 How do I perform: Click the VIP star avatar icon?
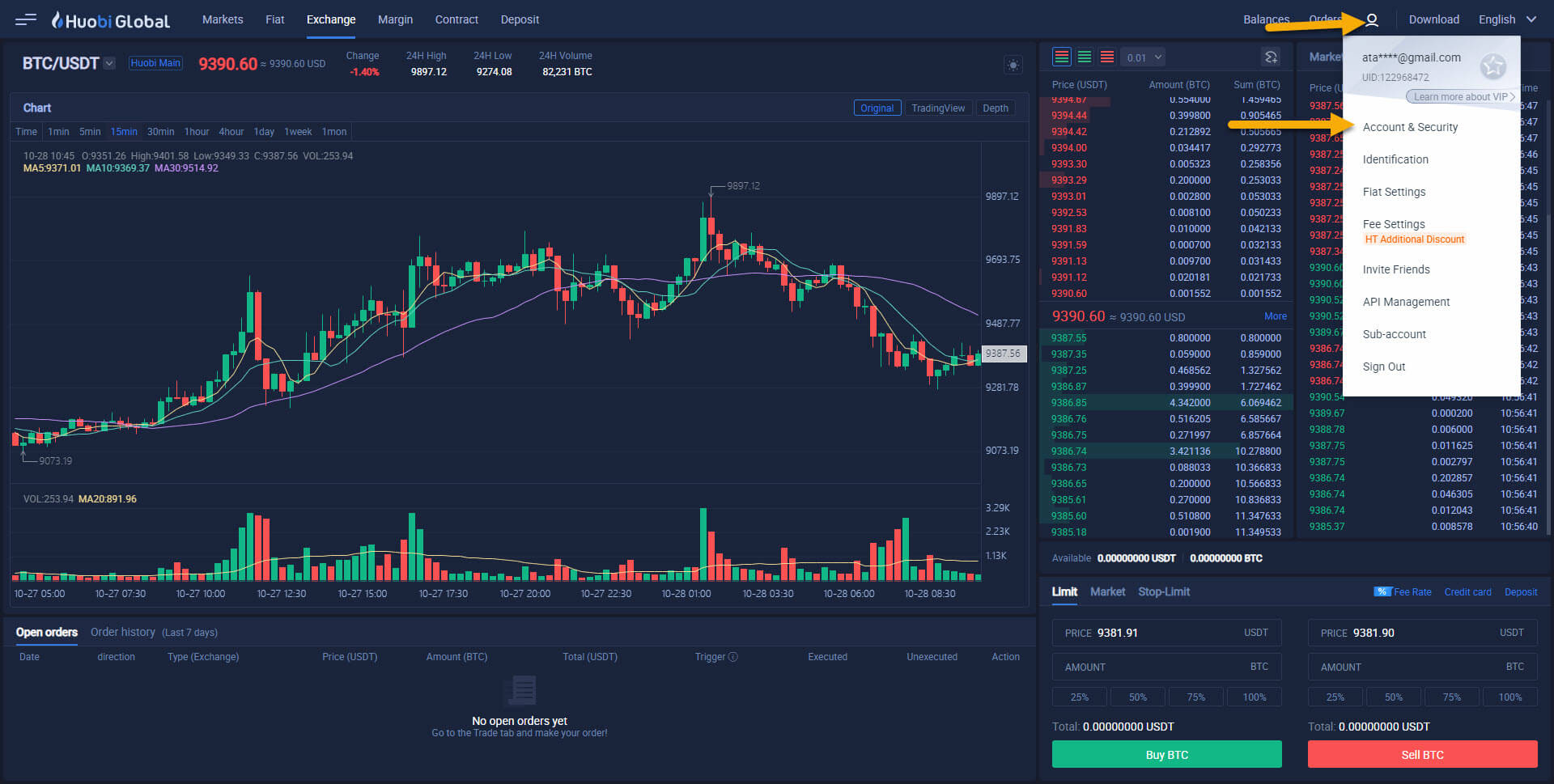pyautogui.click(x=1493, y=66)
